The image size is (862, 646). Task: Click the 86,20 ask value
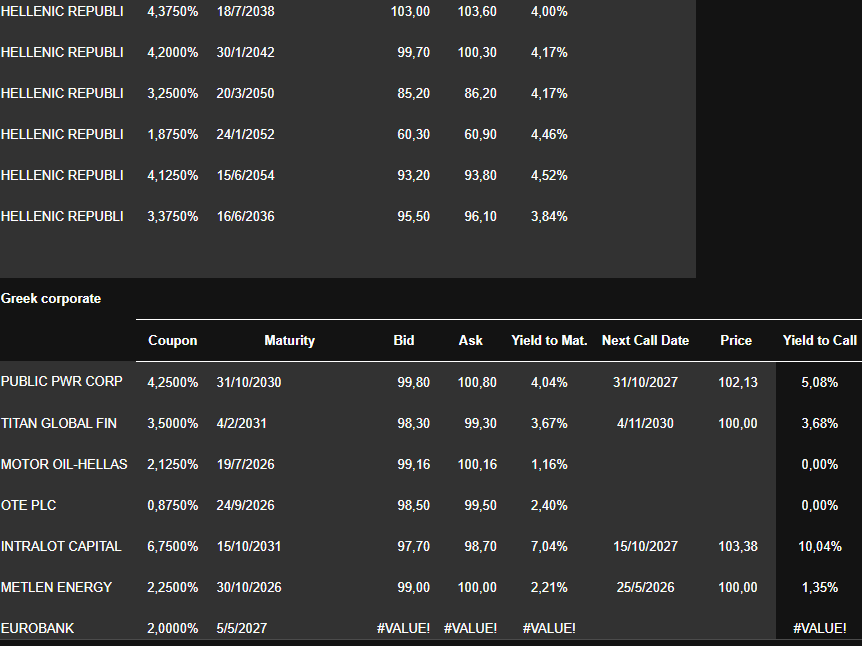click(x=480, y=93)
